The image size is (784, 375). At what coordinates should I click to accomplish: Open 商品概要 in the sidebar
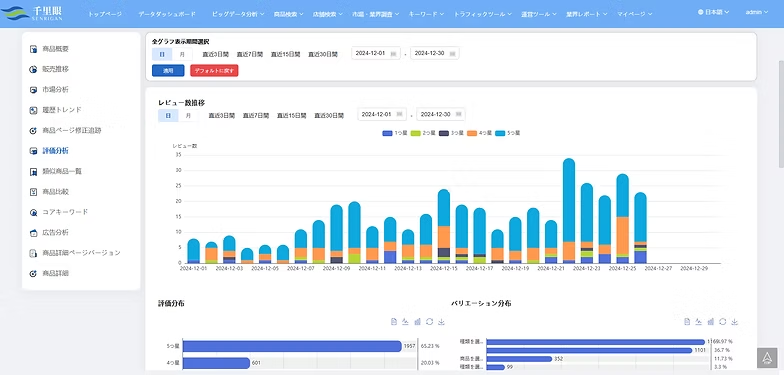point(49,49)
